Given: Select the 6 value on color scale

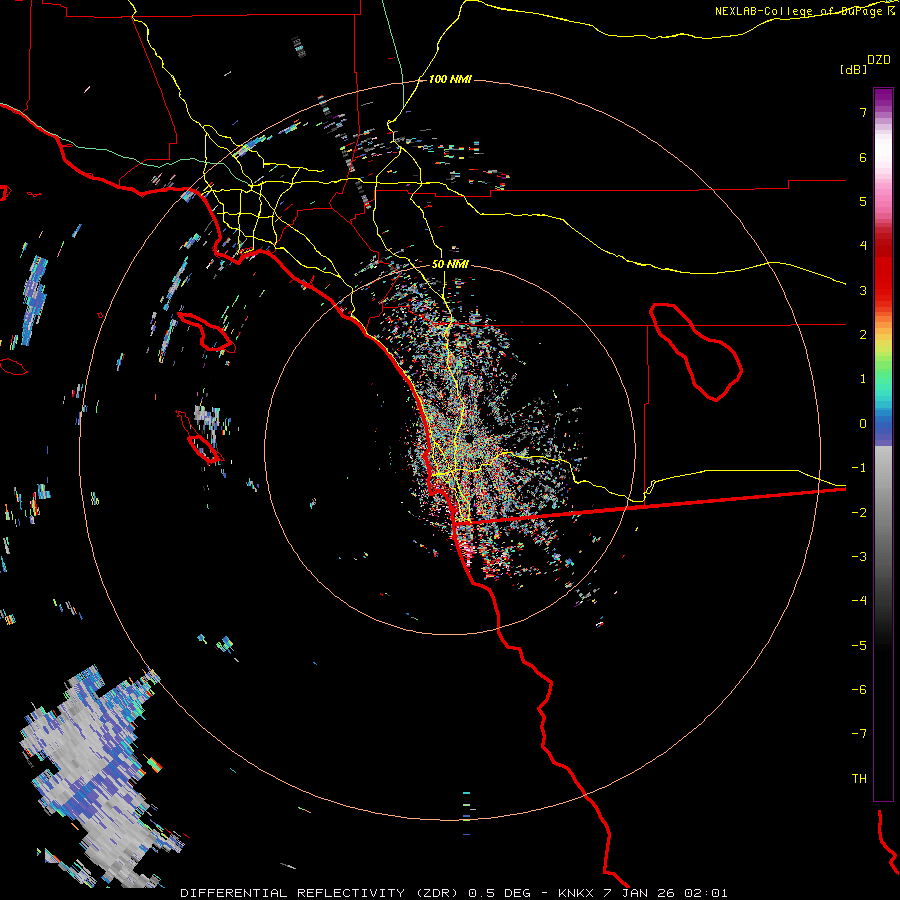Looking at the screenshot, I should 863,157.
